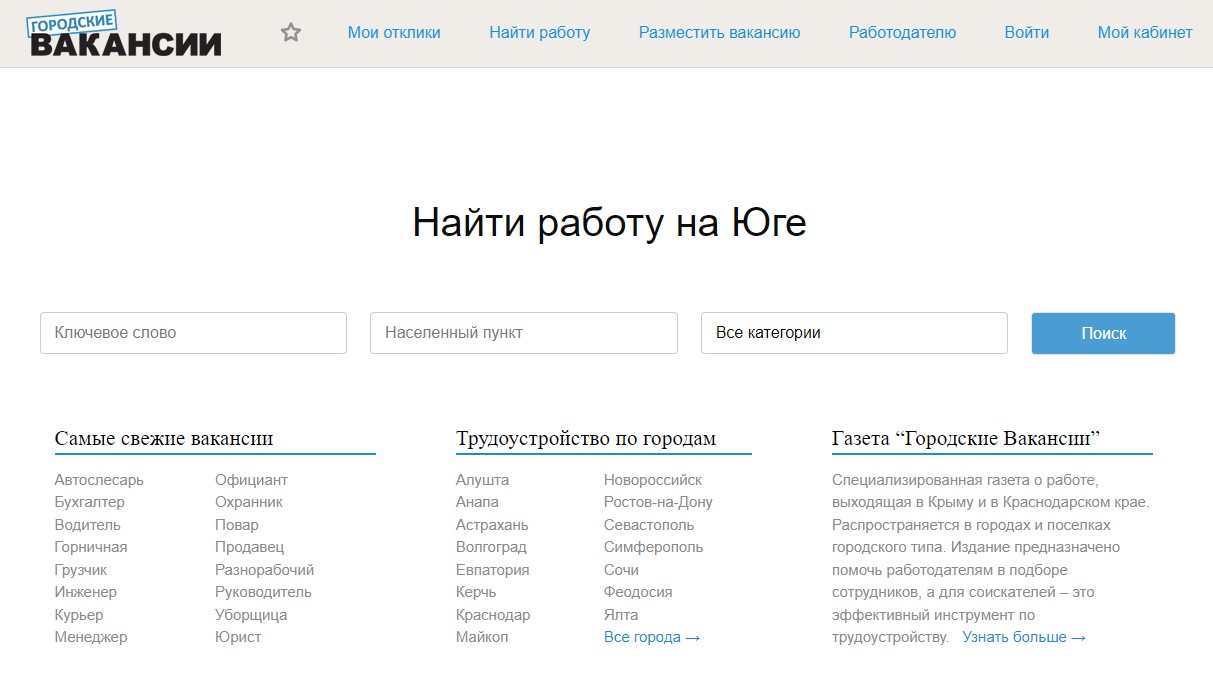Open Менеджер vacancies link
1213x680 pixels.
click(91, 637)
